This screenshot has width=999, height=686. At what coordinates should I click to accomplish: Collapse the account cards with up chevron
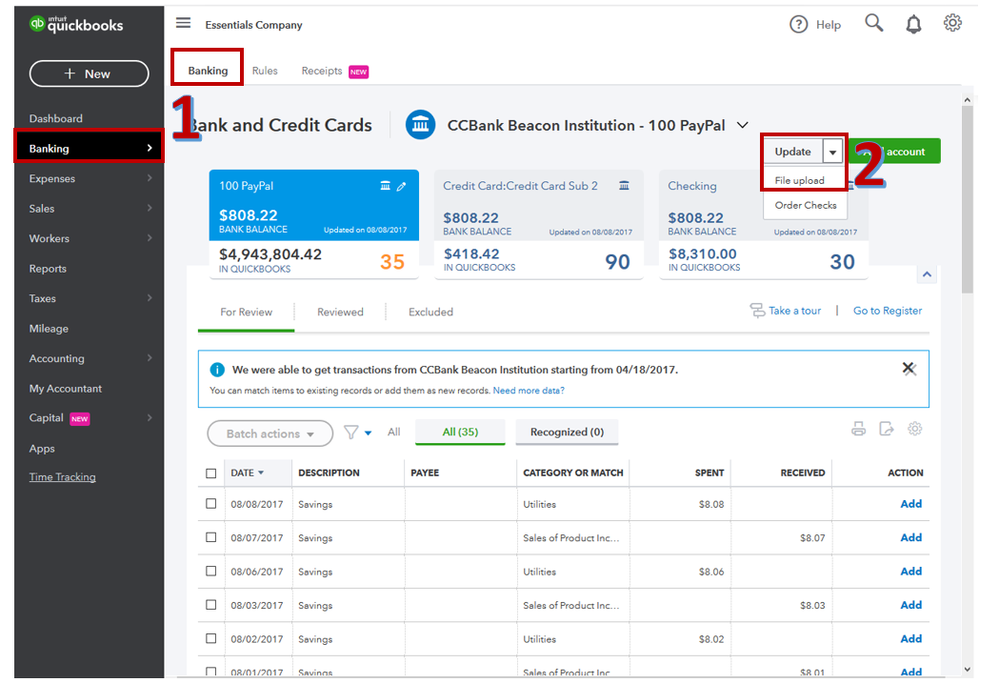click(x=927, y=275)
